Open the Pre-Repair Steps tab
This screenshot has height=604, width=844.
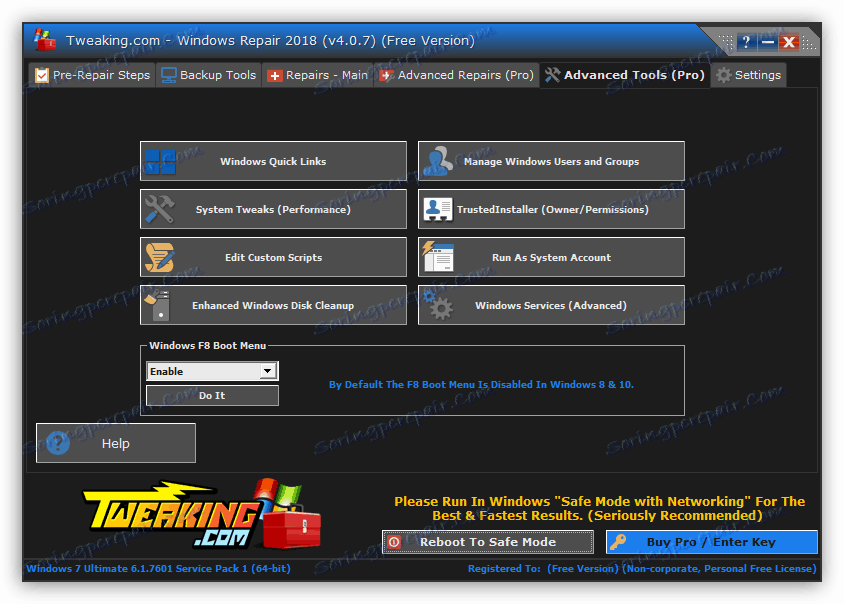(x=92, y=75)
